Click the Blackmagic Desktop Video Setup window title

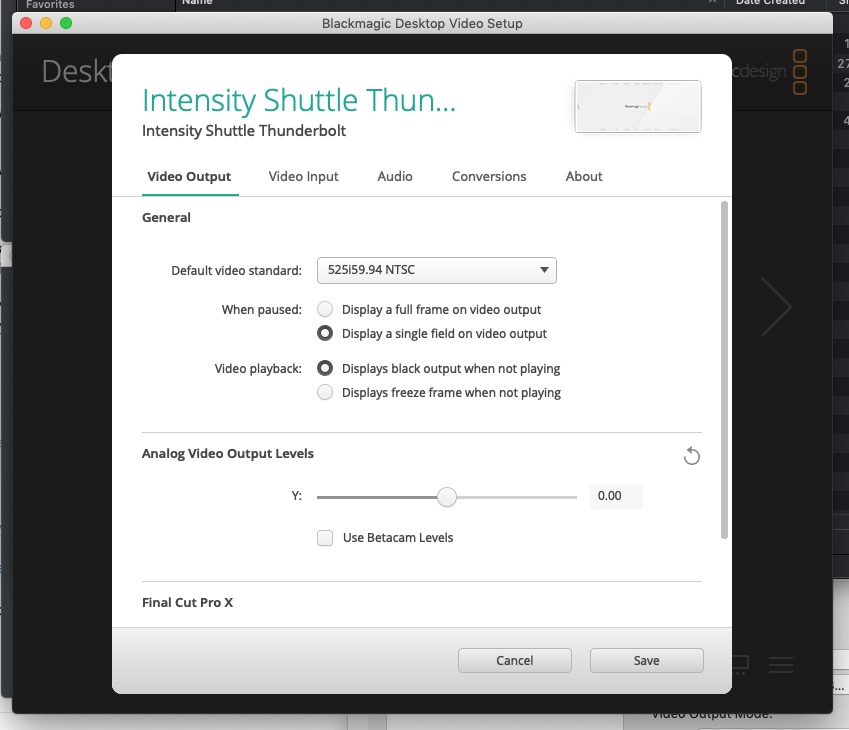422,24
